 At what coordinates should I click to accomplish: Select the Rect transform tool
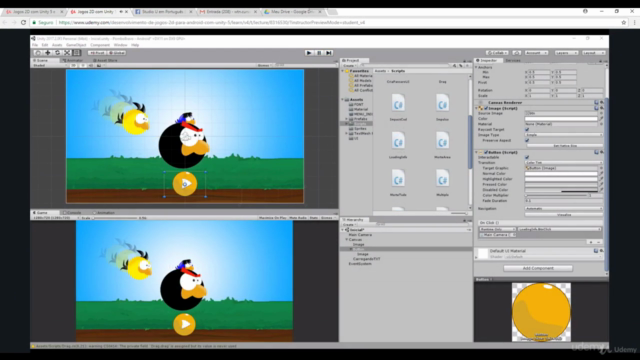(x=77, y=53)
